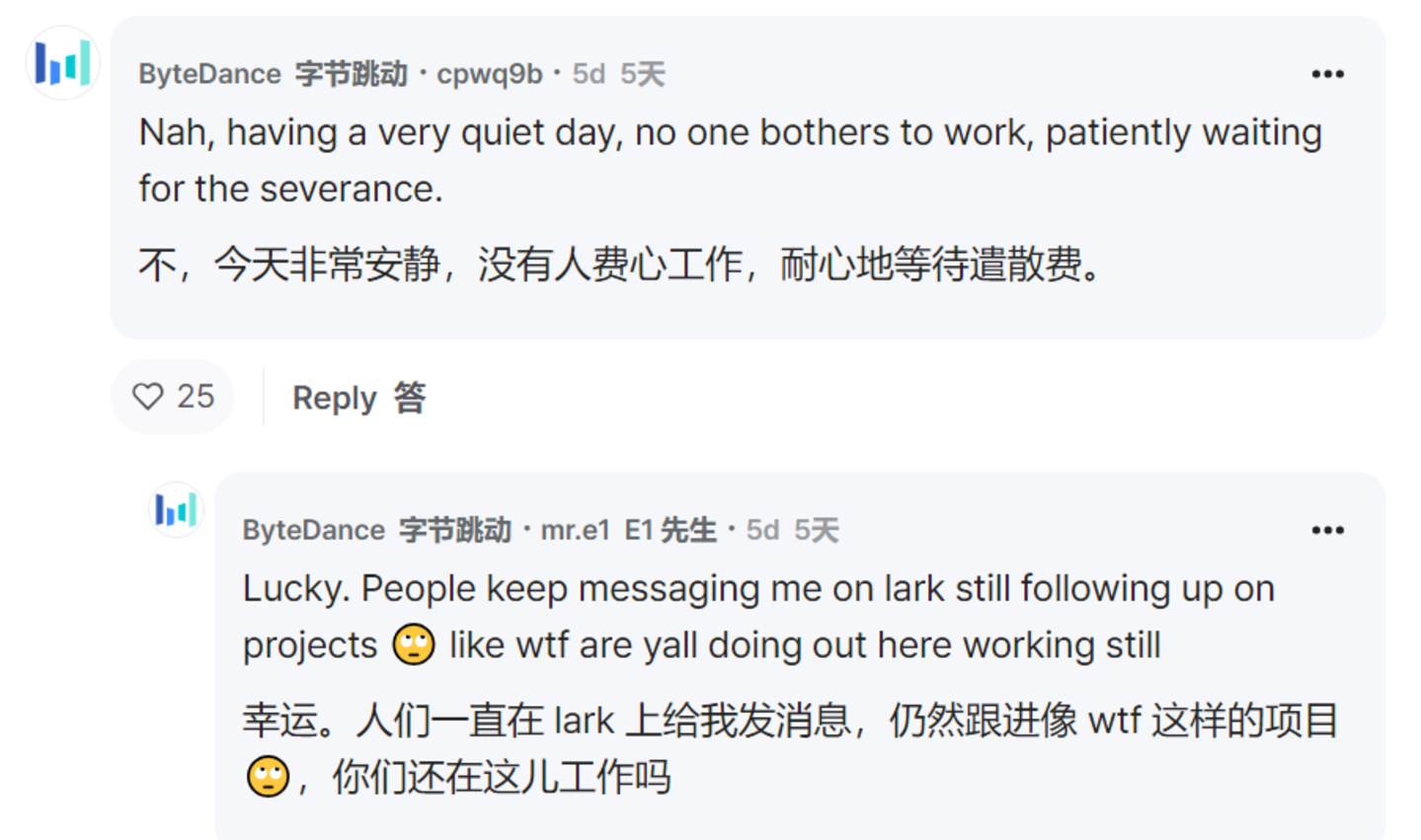This screenshot has width=1421, height=840.
Task: Click the 5d timestamp on mr.e1's reply
Action: tap(762, 530)
